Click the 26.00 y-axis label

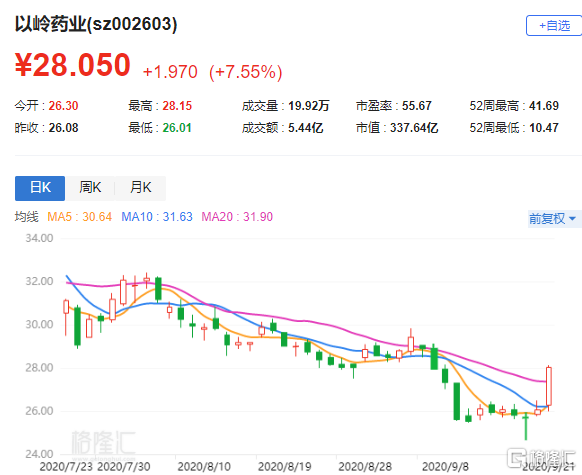point(39,411)
